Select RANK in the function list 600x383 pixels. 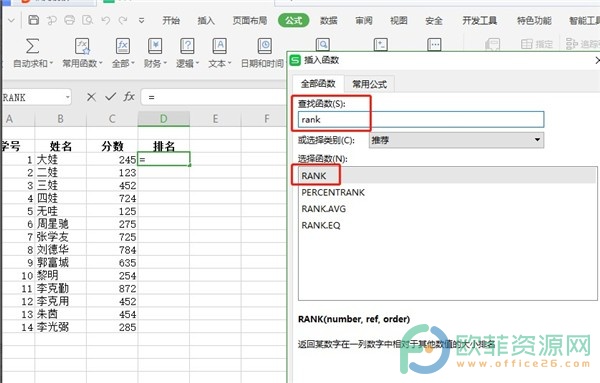[x=447, y=176]
